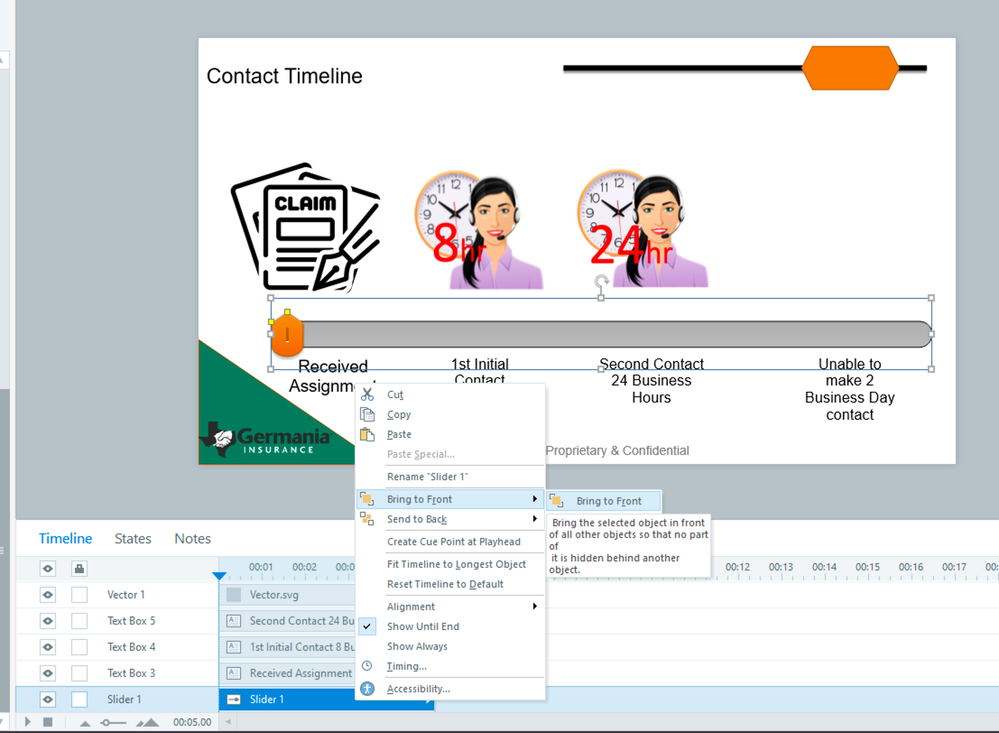Choose Copy from the context menu
Viewport: 999px width, 733px height.
(450, 414)
